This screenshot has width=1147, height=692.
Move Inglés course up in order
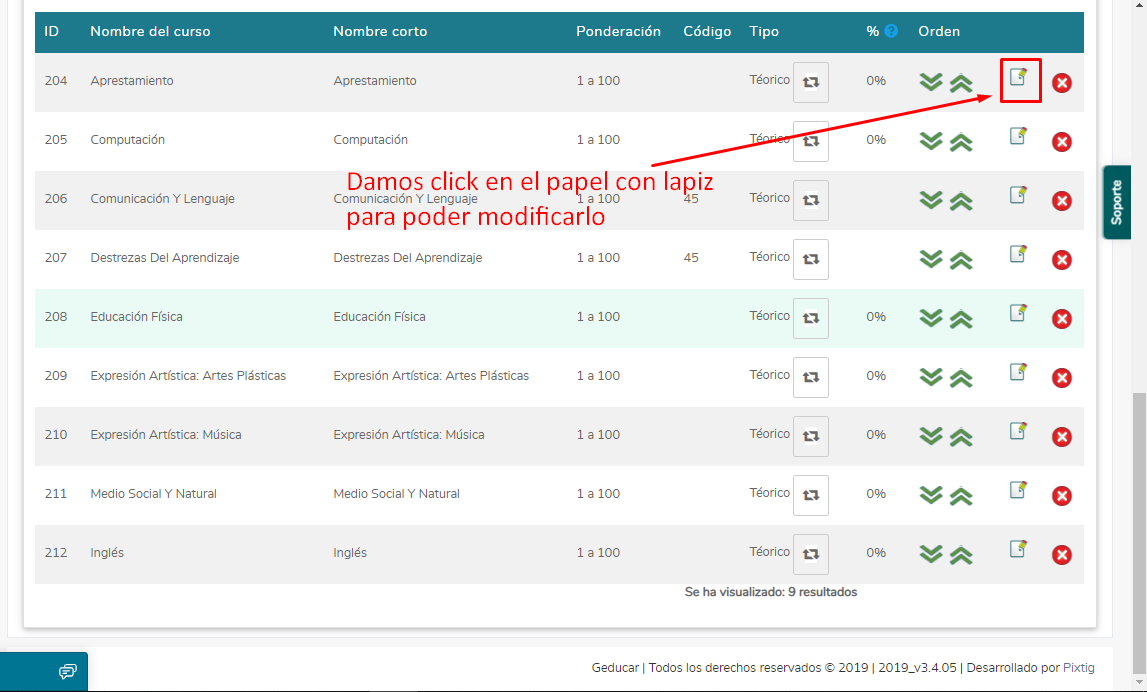tap(961, 556)
